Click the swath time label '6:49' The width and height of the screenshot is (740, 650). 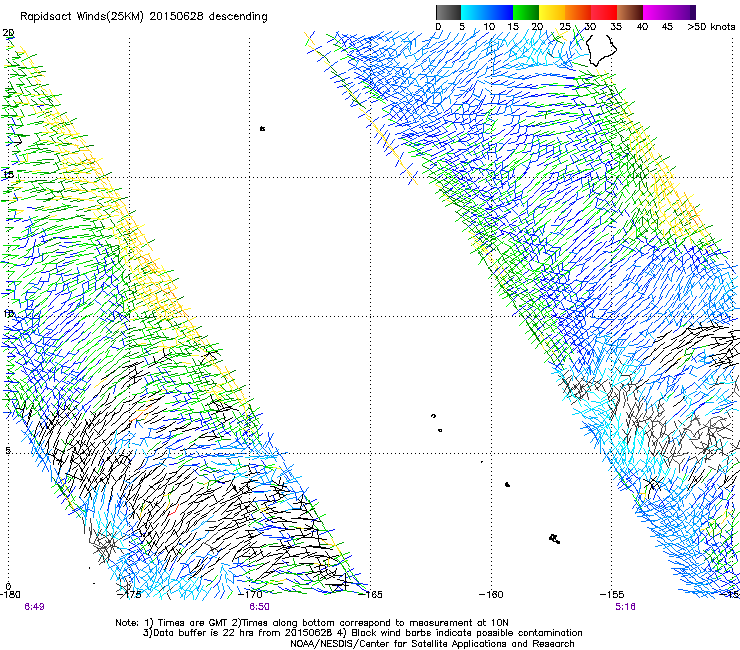pos(34,607)
